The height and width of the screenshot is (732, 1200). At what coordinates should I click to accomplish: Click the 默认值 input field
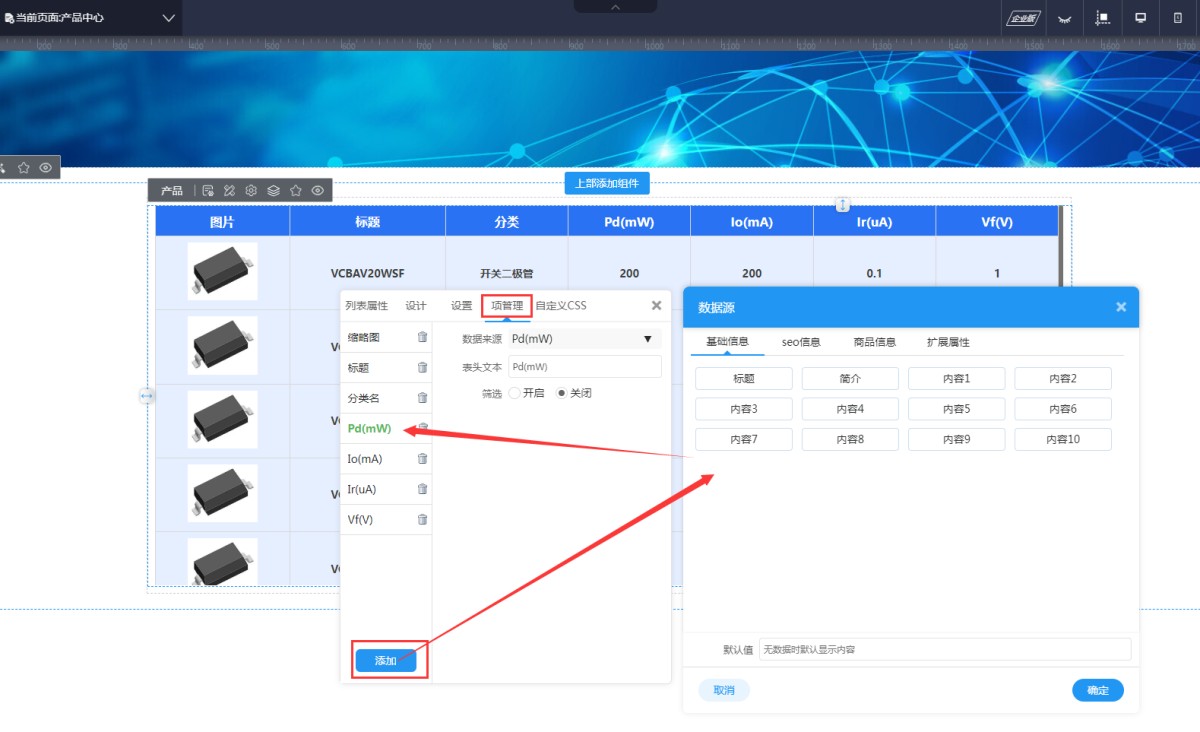[x=944, y=650]
